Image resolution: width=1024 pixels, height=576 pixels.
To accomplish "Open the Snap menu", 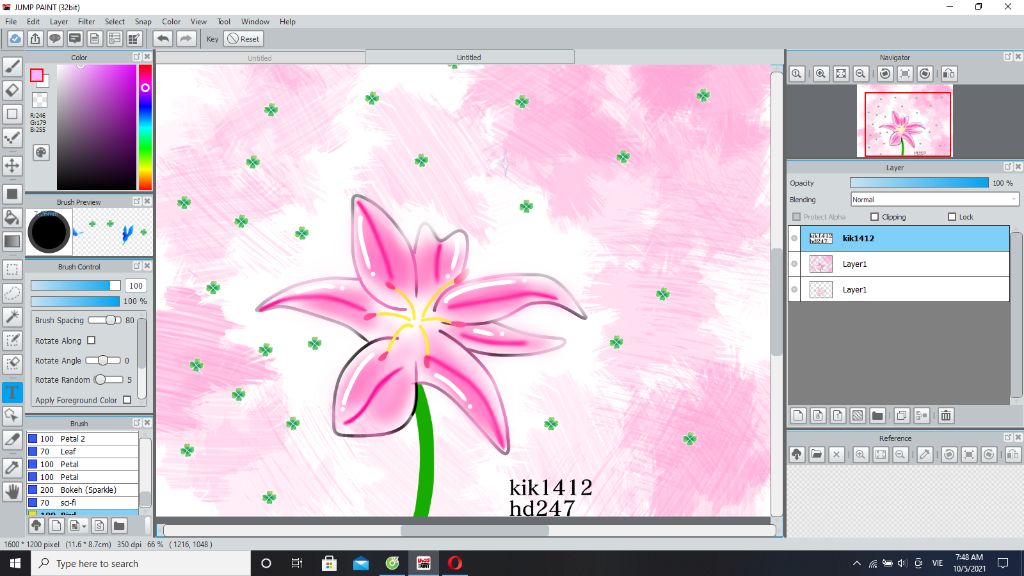I will tap(143, 22).
